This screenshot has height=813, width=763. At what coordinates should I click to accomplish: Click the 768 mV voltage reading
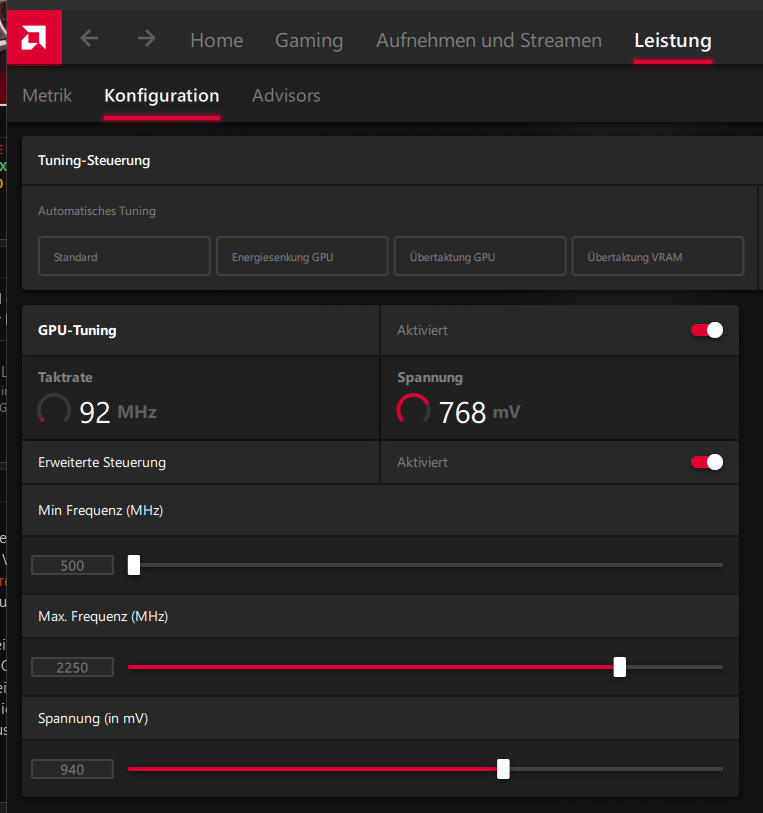(x=479, y=413)
